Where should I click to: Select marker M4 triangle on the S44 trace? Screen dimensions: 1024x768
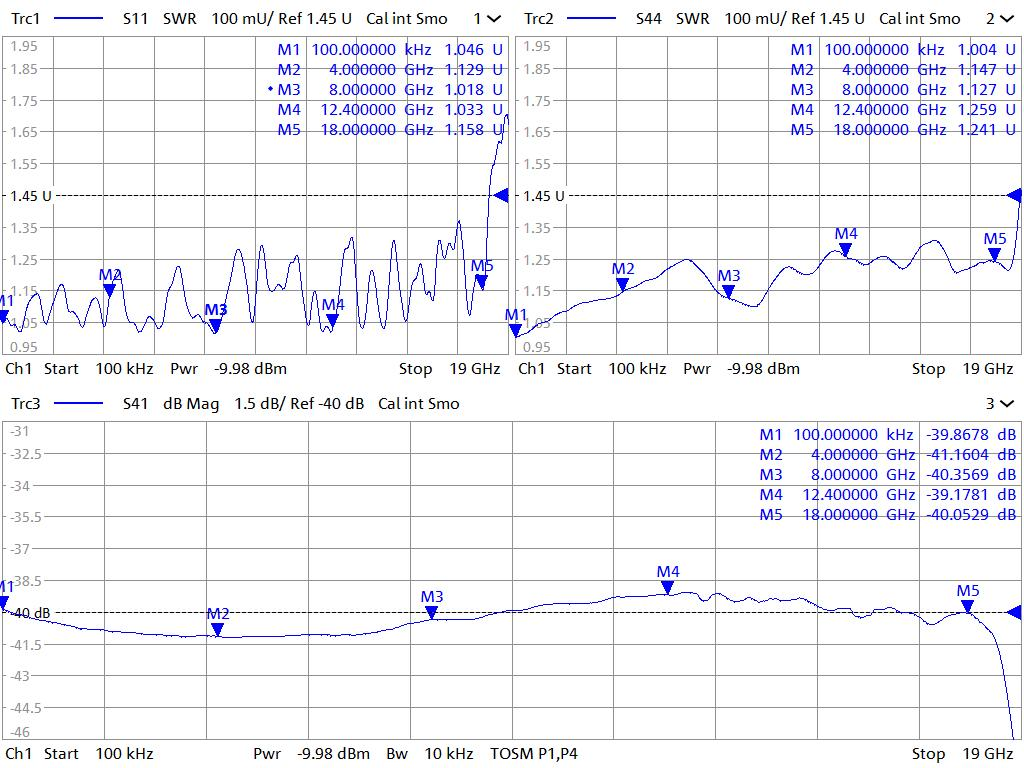846,249
